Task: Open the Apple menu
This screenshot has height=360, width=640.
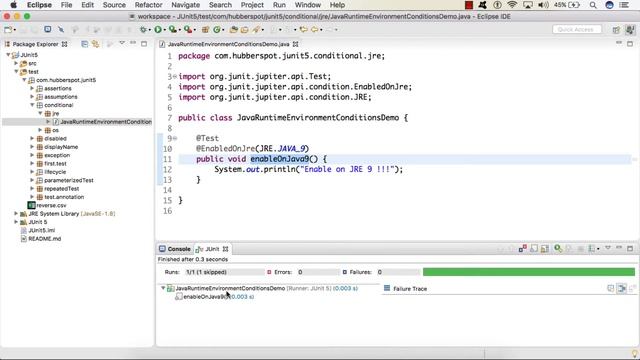Action: (13, 5)
